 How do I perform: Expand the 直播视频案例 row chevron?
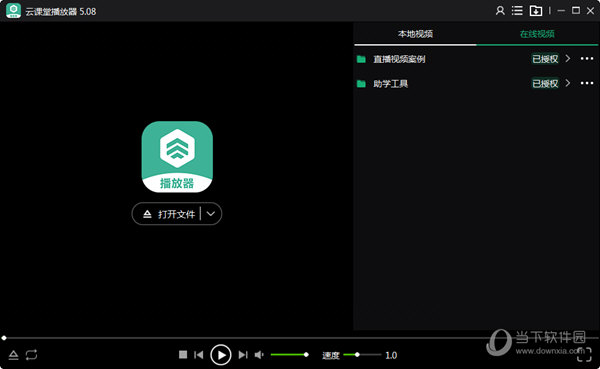click(x=568, y=59)
